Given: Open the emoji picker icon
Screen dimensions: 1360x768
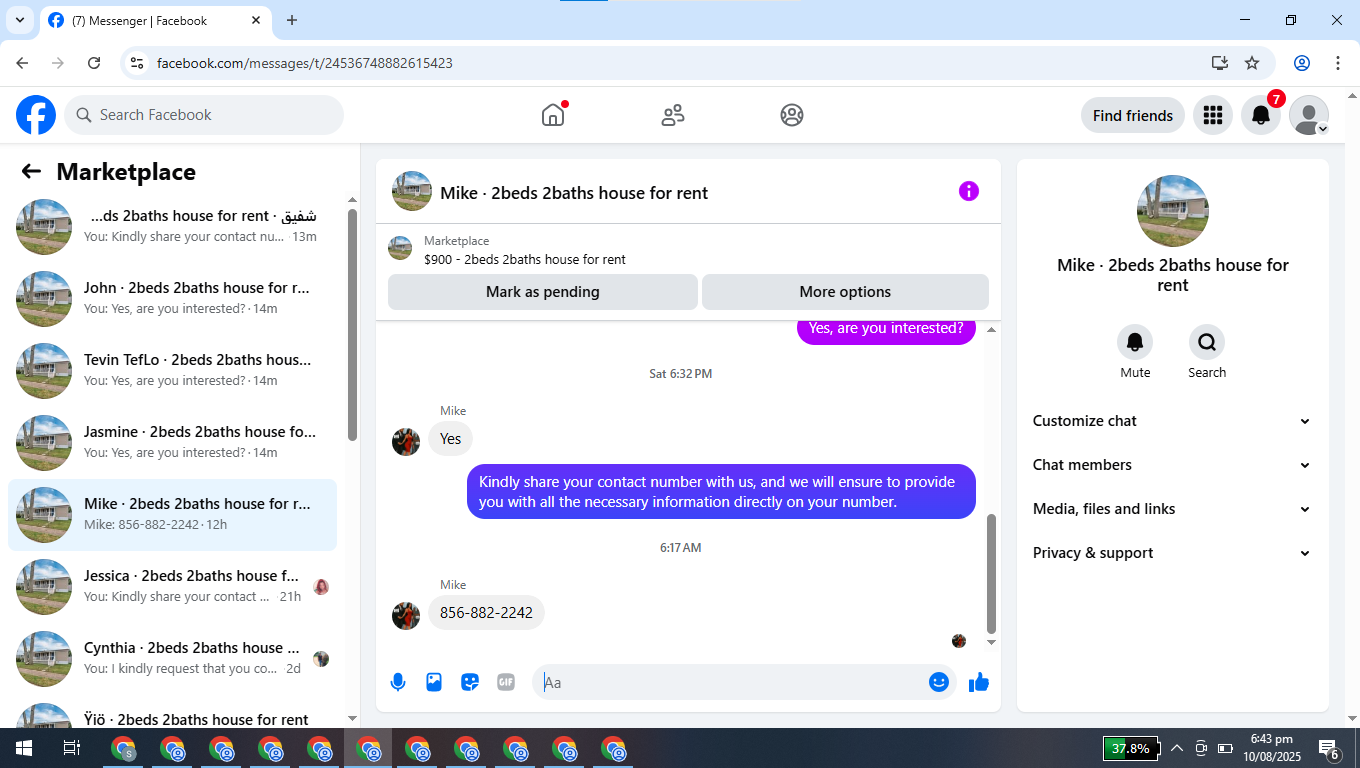Looking at the screenshot, I should coord(939,682).
